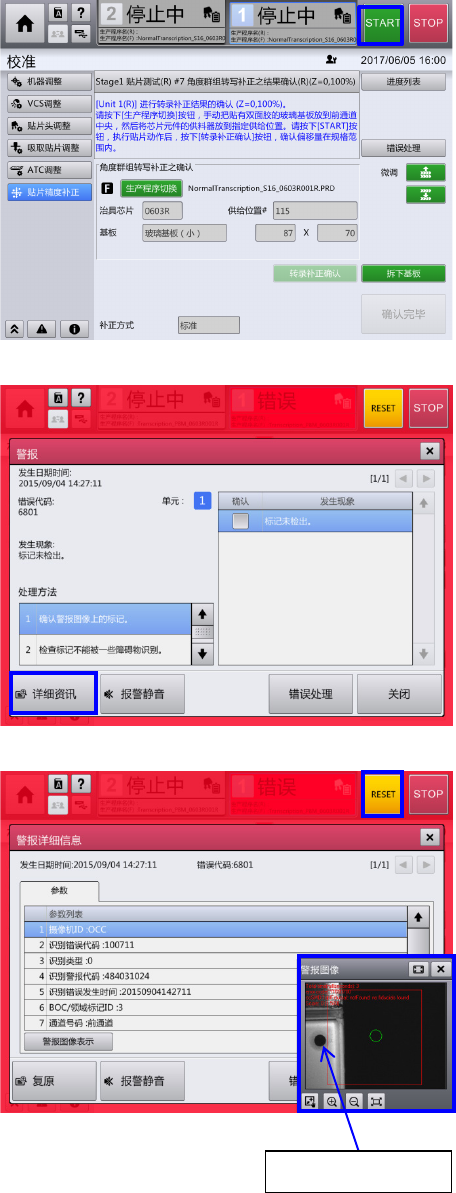Select the 贴片精度补正 sidebar item
This screenshot has width=456, height=1193.
coord(49,192)
